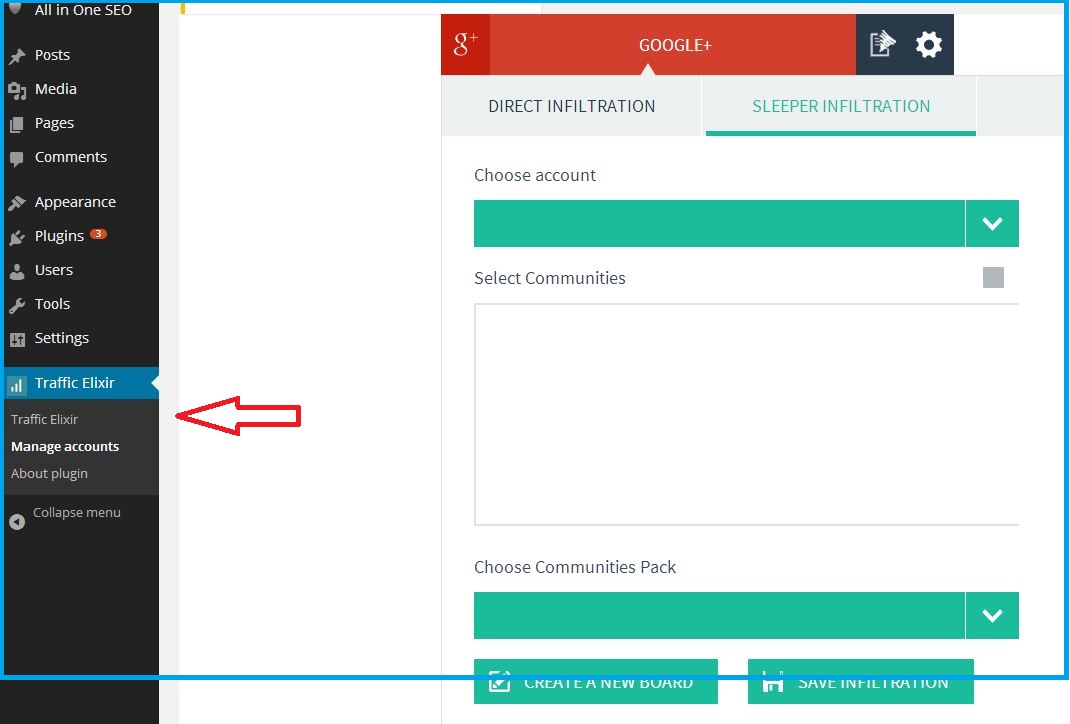The image size is (1070, 724).
Task: Select the Google+ network tab
Action: click(x=674, y=45)
